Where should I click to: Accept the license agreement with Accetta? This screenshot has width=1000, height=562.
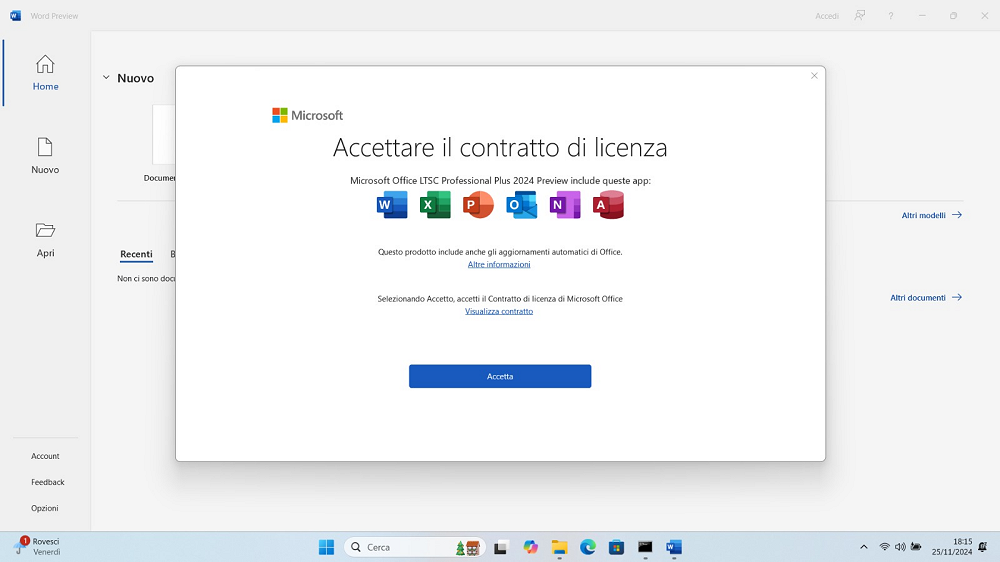pos(500,376)
